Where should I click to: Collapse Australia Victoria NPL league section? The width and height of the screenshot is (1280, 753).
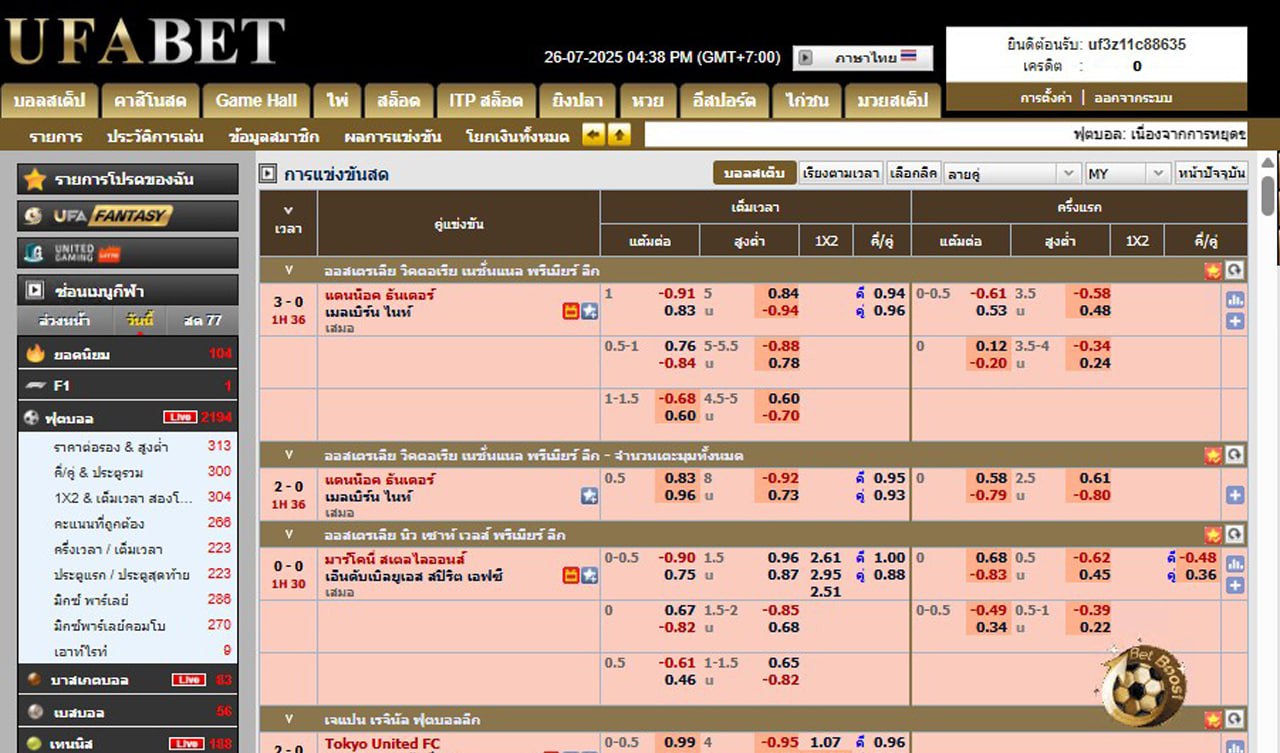coord(290,271)
